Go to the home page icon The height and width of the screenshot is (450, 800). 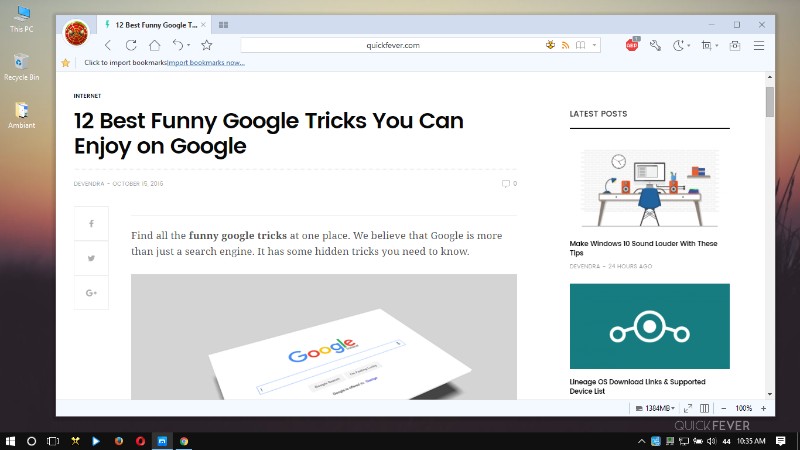[155, 45]
